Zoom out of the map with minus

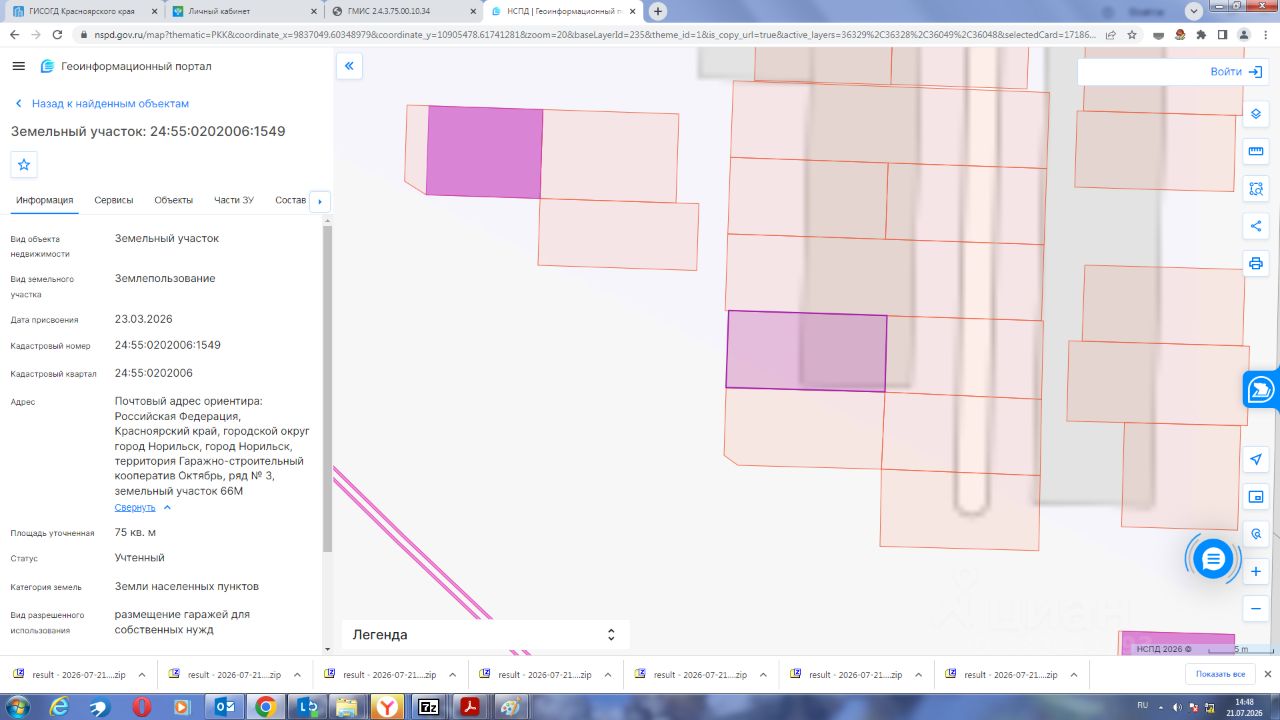1256,608
